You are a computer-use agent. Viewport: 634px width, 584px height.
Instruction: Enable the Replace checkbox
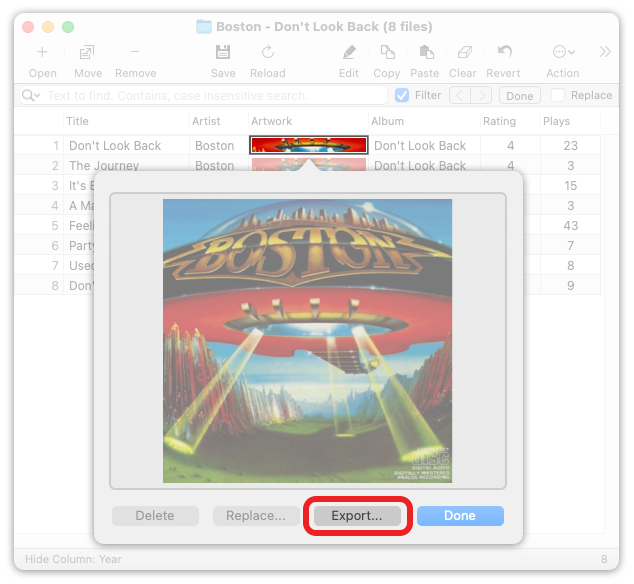coord(558,95)
